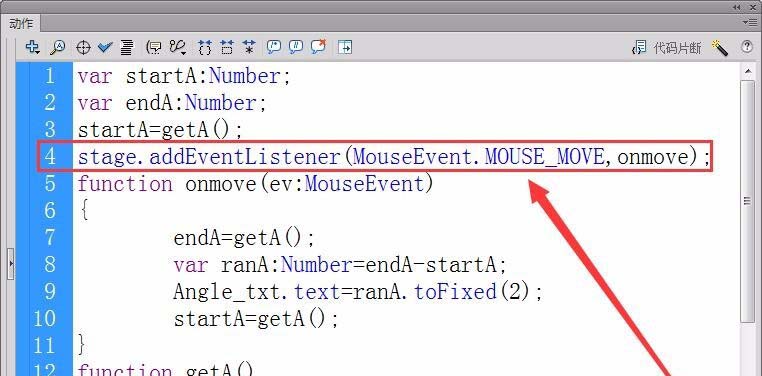Open the add new script item menu
Image resolution: width=762 pixels, height=376 pixels.
32,47
